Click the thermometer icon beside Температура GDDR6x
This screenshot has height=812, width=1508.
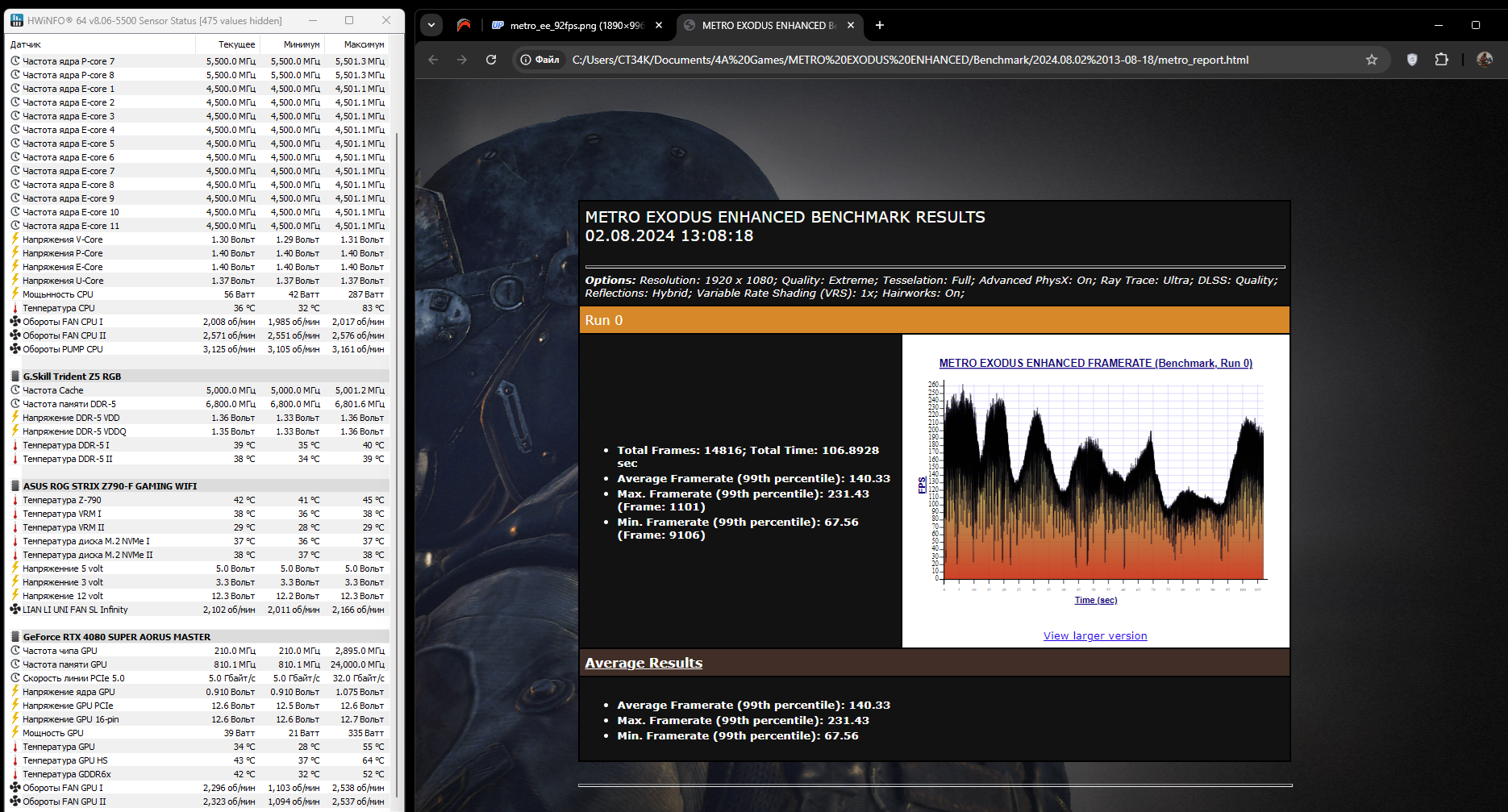tap(15, 774)
